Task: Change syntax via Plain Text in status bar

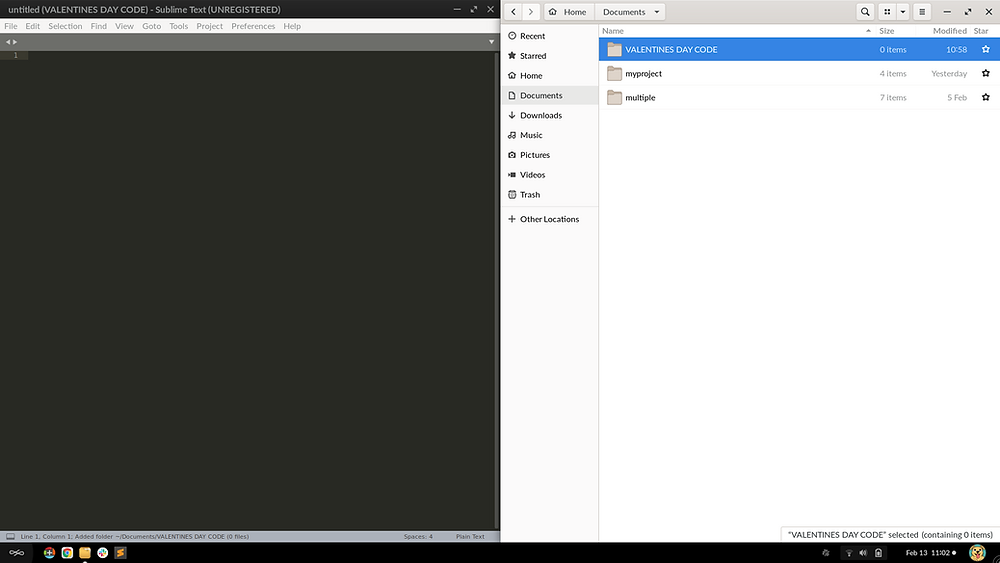Action: pyautogui.click(x=470, y=536)
